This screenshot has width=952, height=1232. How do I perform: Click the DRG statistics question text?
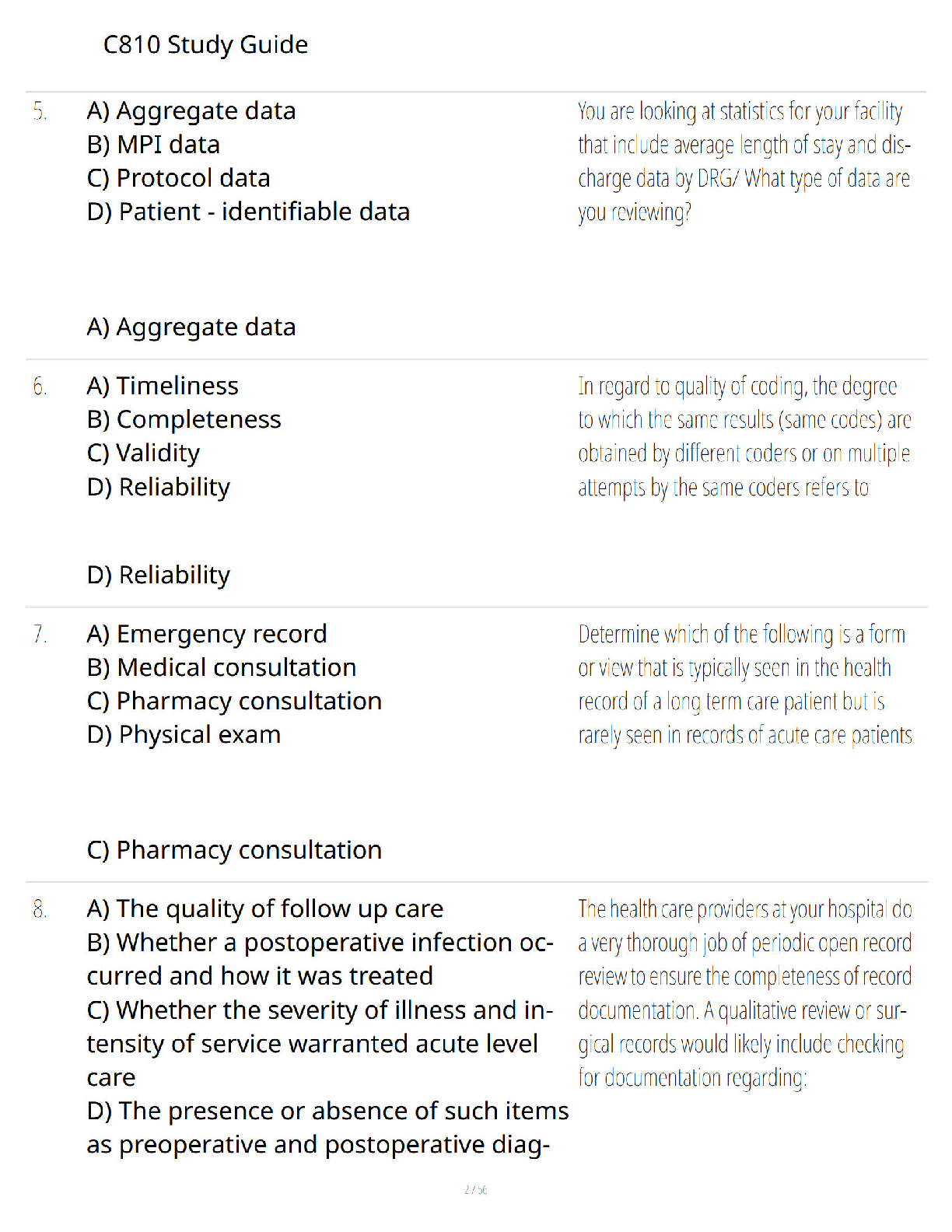point(744,162)
